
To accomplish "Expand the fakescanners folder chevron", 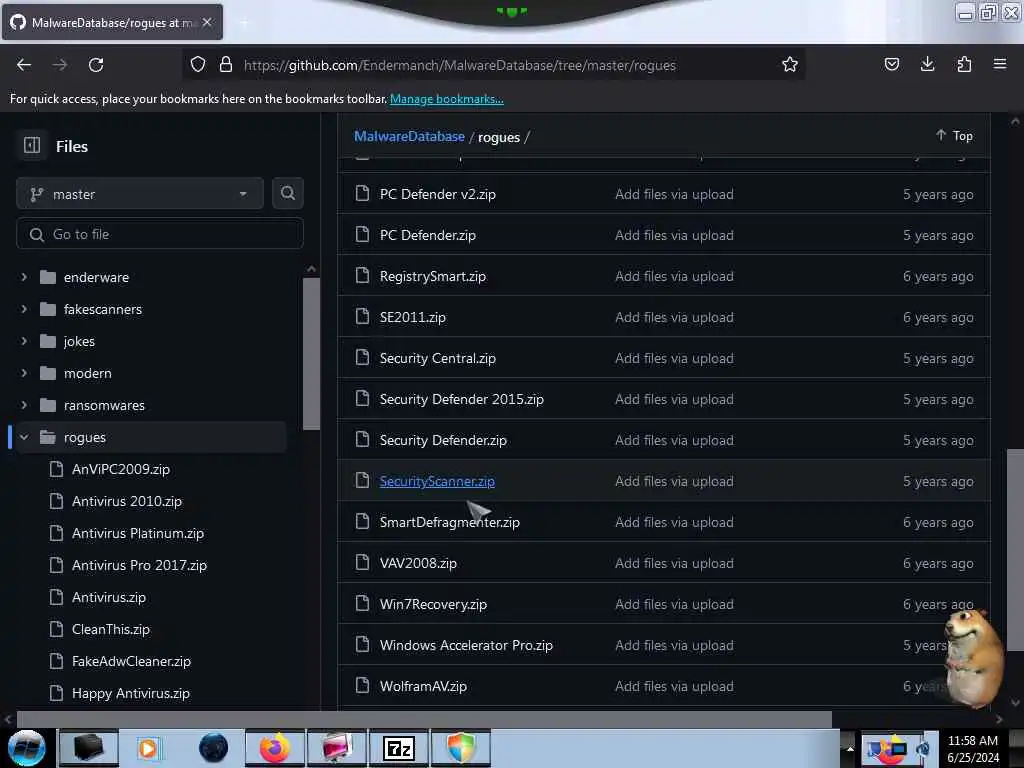I will click(x=24, y=309).
